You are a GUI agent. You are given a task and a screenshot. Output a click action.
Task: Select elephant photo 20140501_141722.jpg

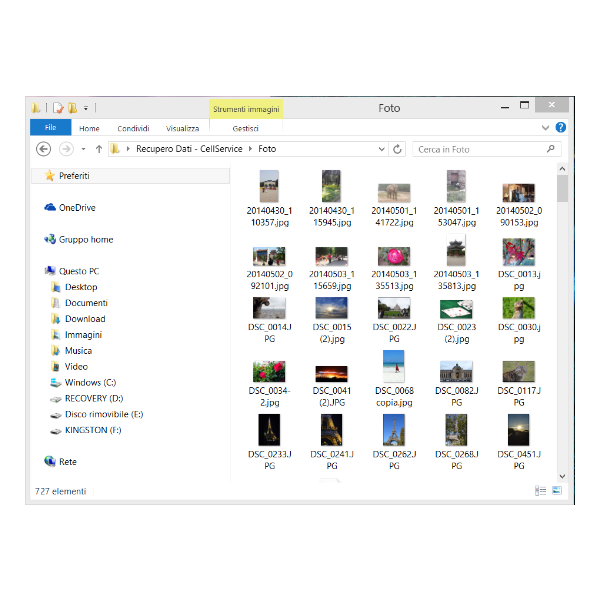(x=394, y=205)
